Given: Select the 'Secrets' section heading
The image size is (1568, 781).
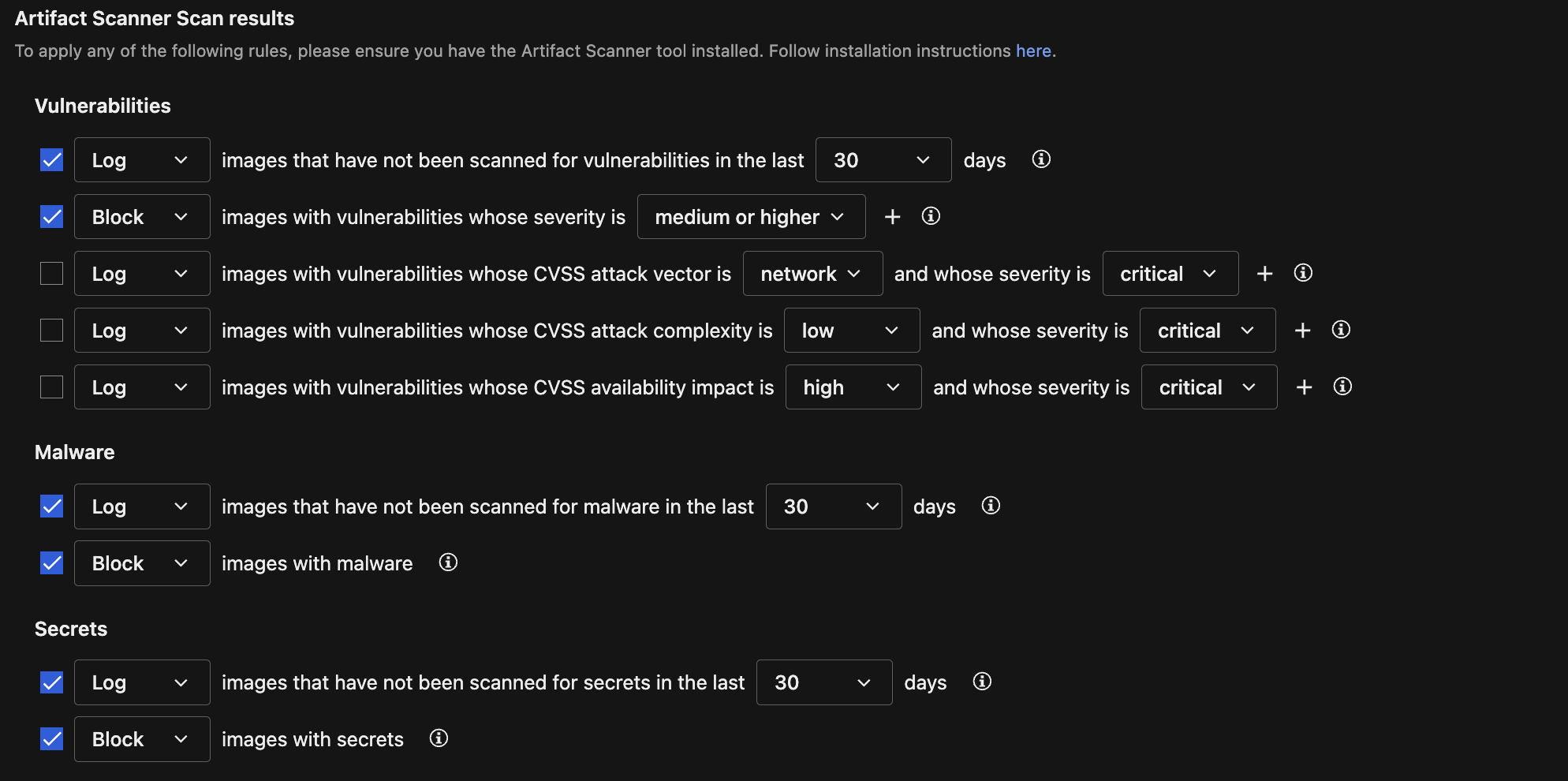Looking at the screenshot, I should point(71,629).
